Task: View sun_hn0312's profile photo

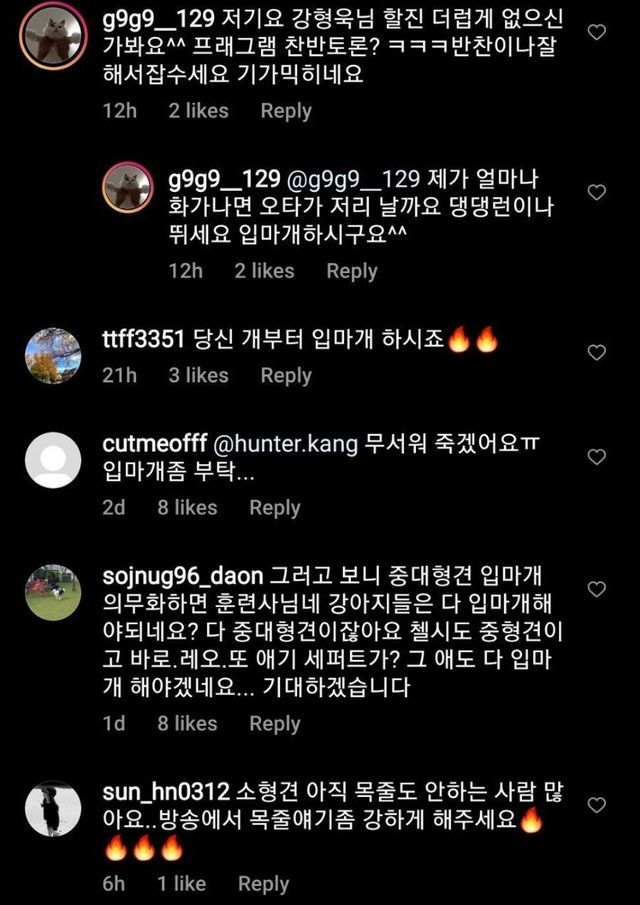Action: coord(53,808)
